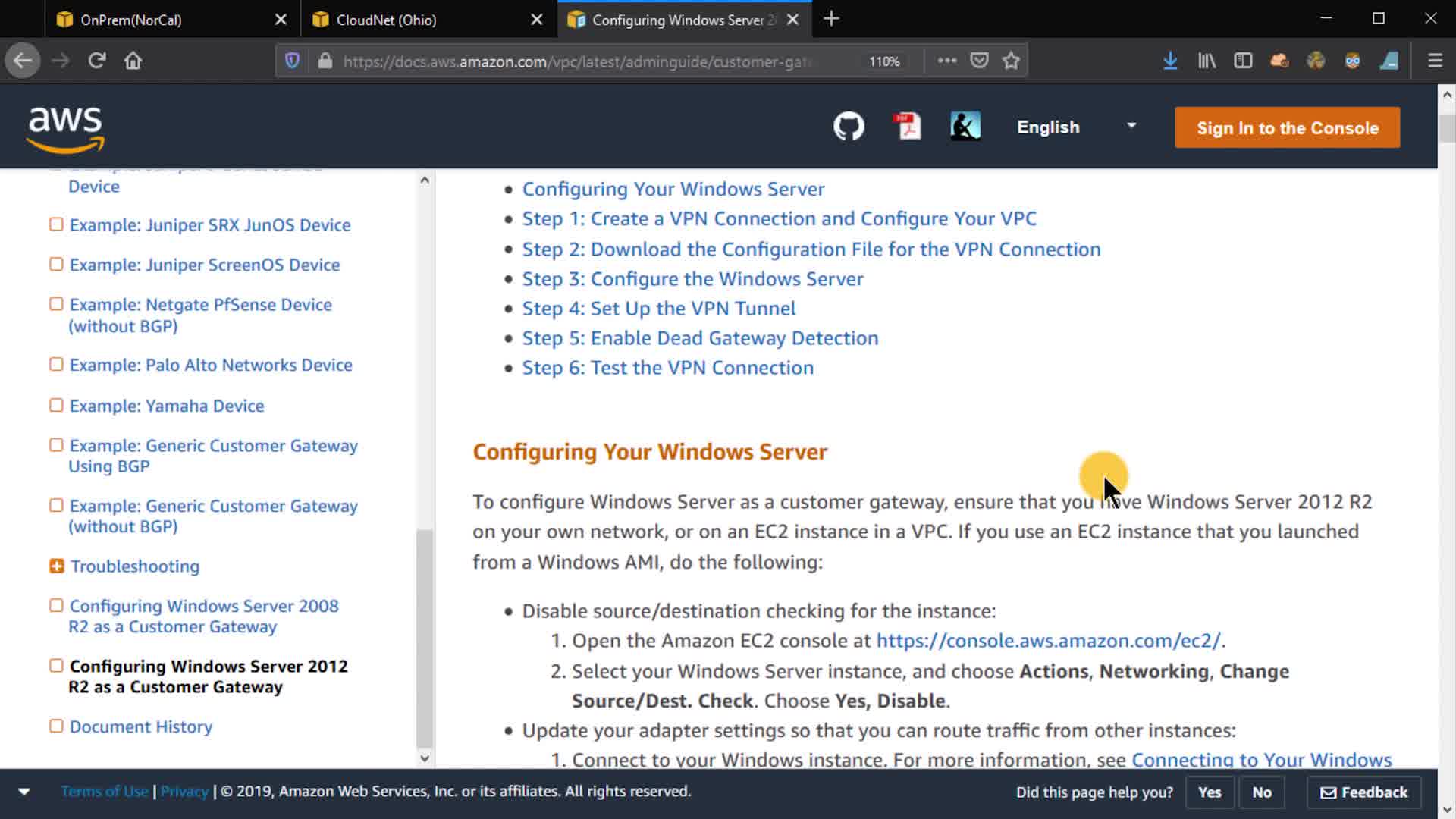Open the English language dropdown

point(1075,127)
